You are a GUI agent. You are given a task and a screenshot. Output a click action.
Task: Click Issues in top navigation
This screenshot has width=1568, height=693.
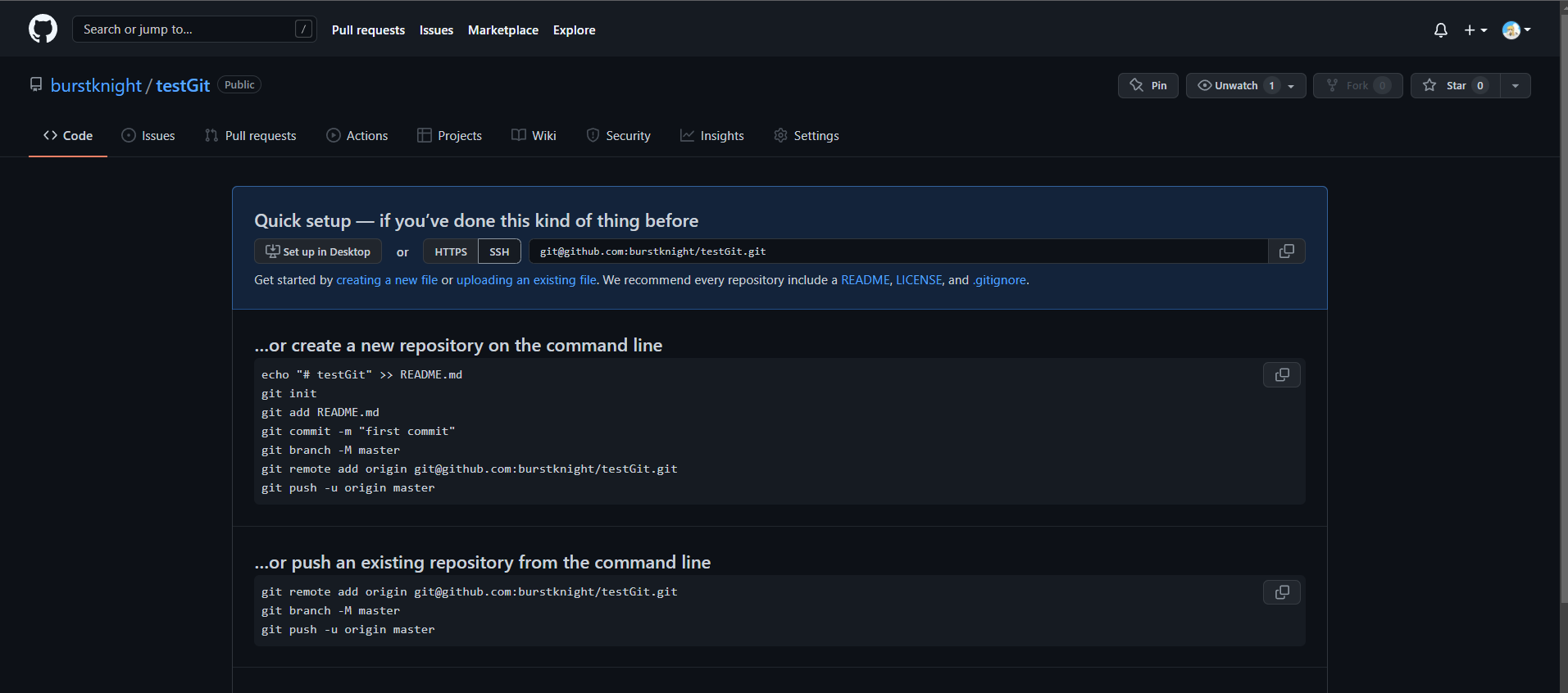coord(436,30)
